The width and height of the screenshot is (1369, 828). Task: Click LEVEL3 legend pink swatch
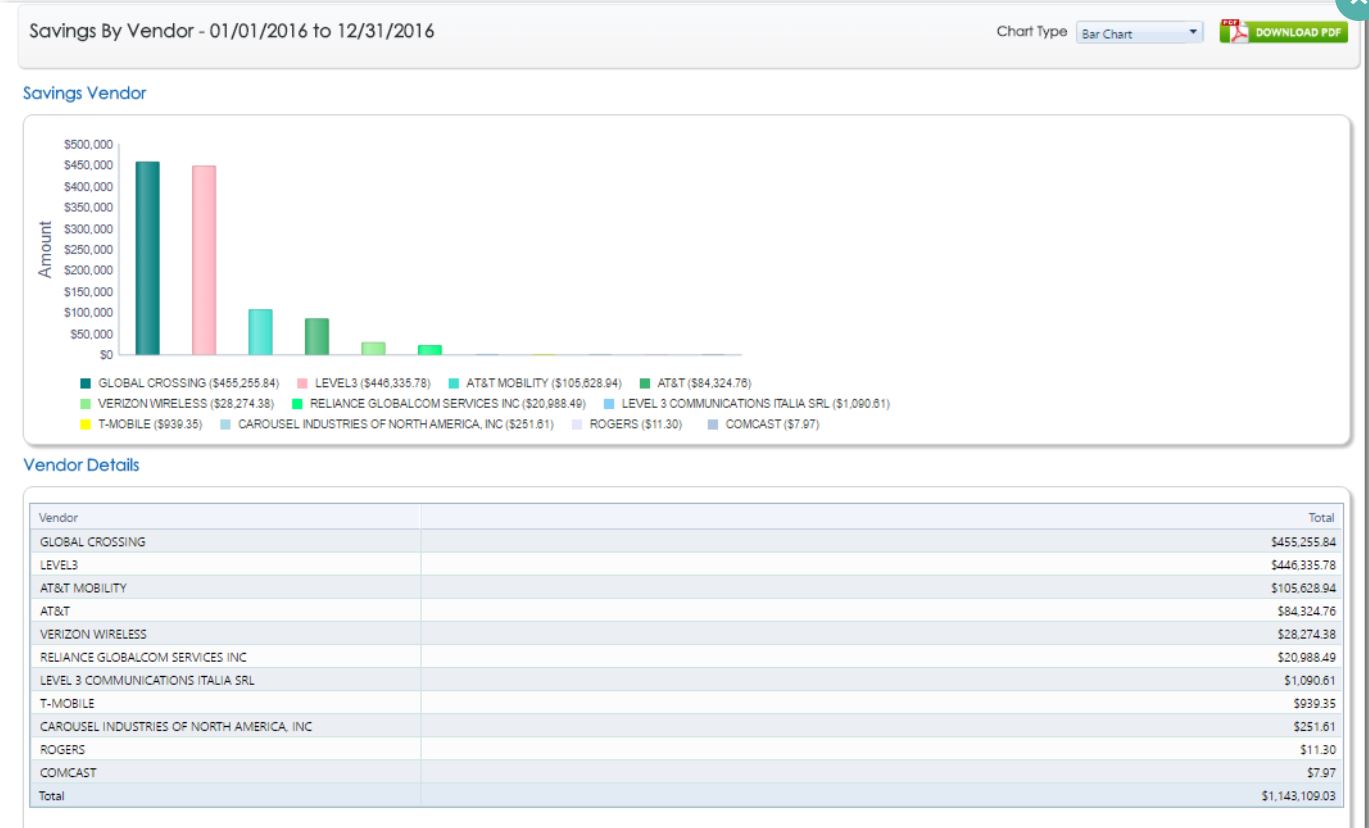coord(302,383)
